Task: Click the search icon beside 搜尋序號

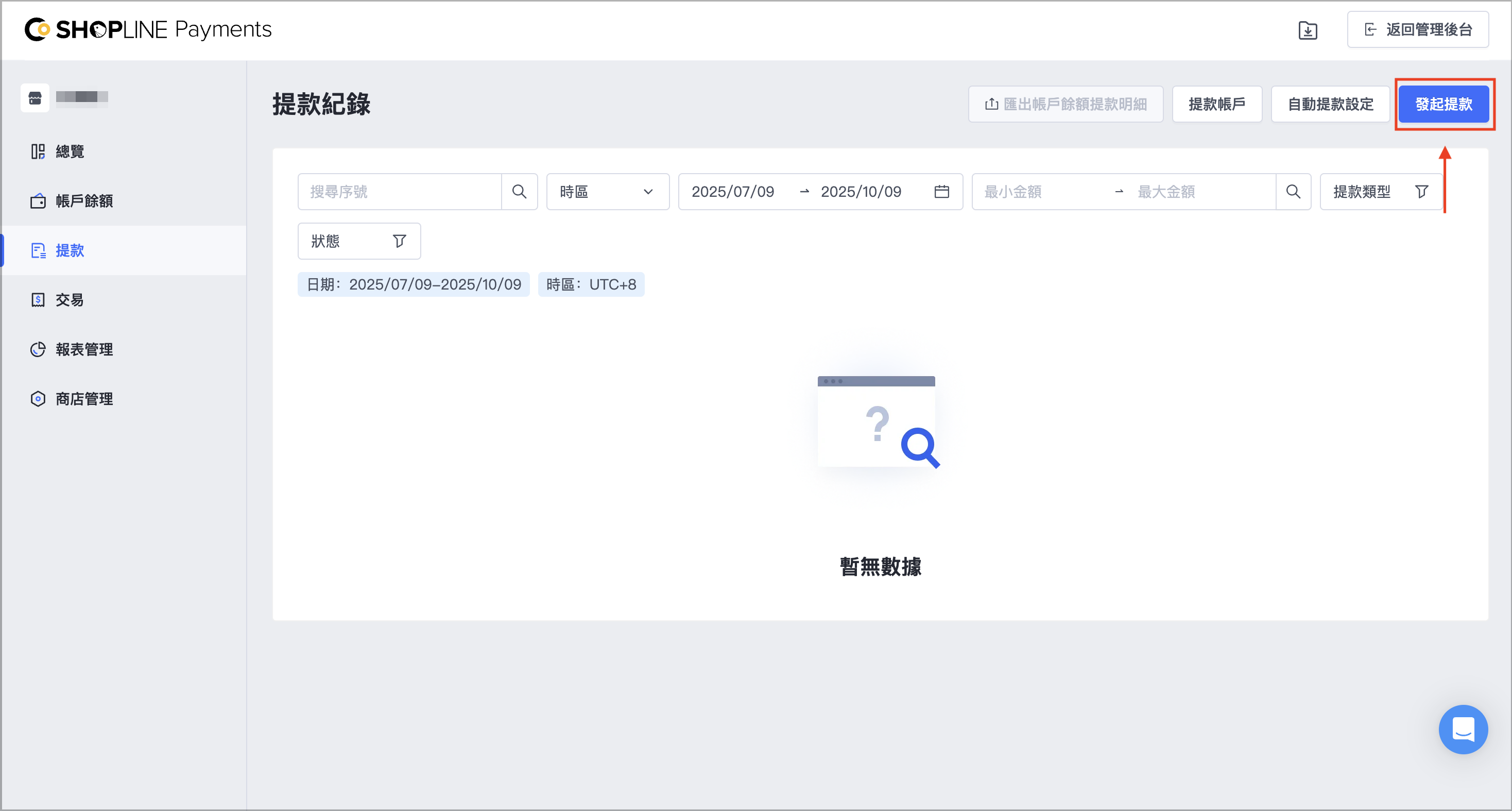Action: [520, 192]
